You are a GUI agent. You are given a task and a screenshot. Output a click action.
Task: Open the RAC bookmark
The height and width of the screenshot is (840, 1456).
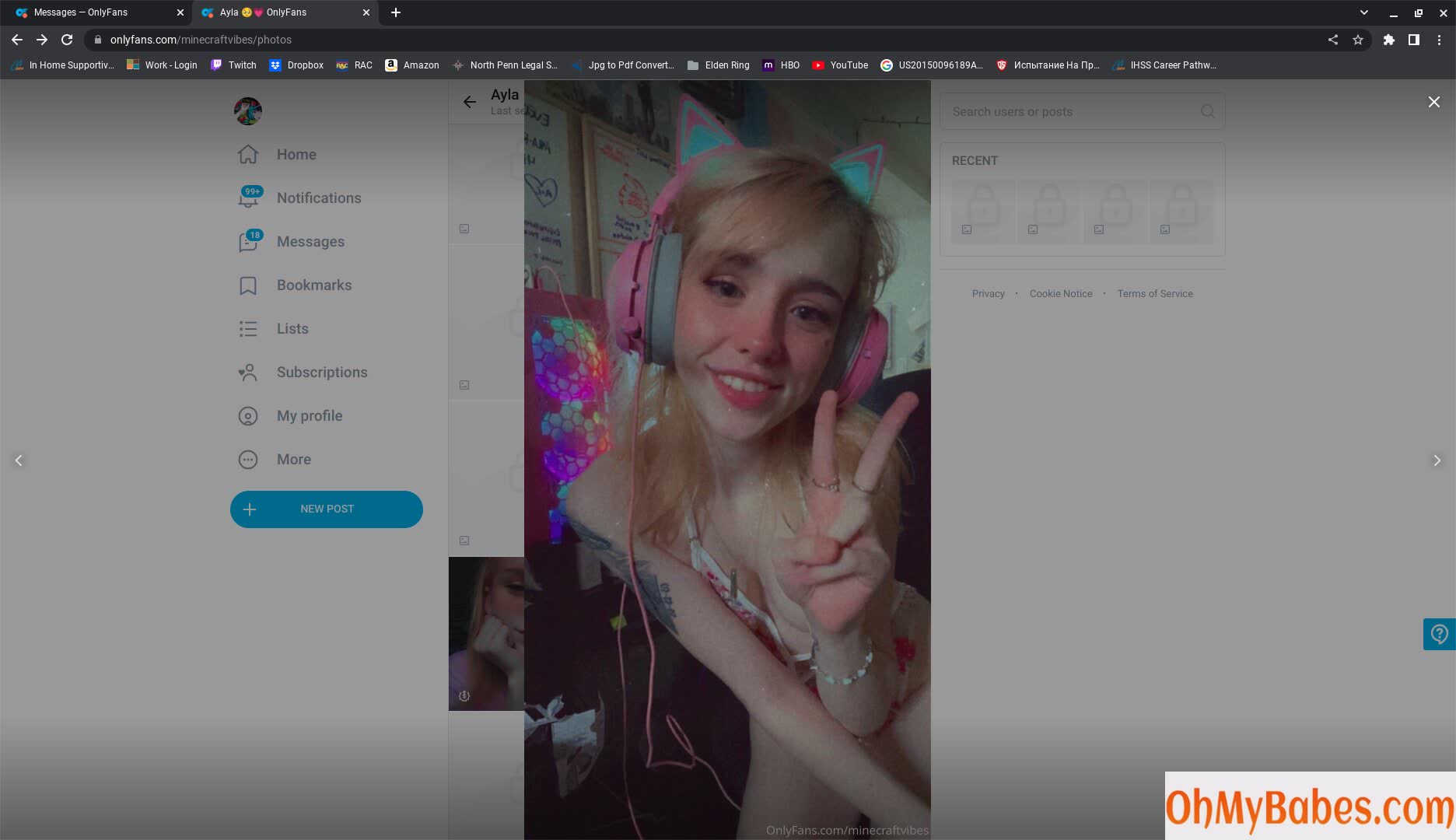[x=354, y=65]
